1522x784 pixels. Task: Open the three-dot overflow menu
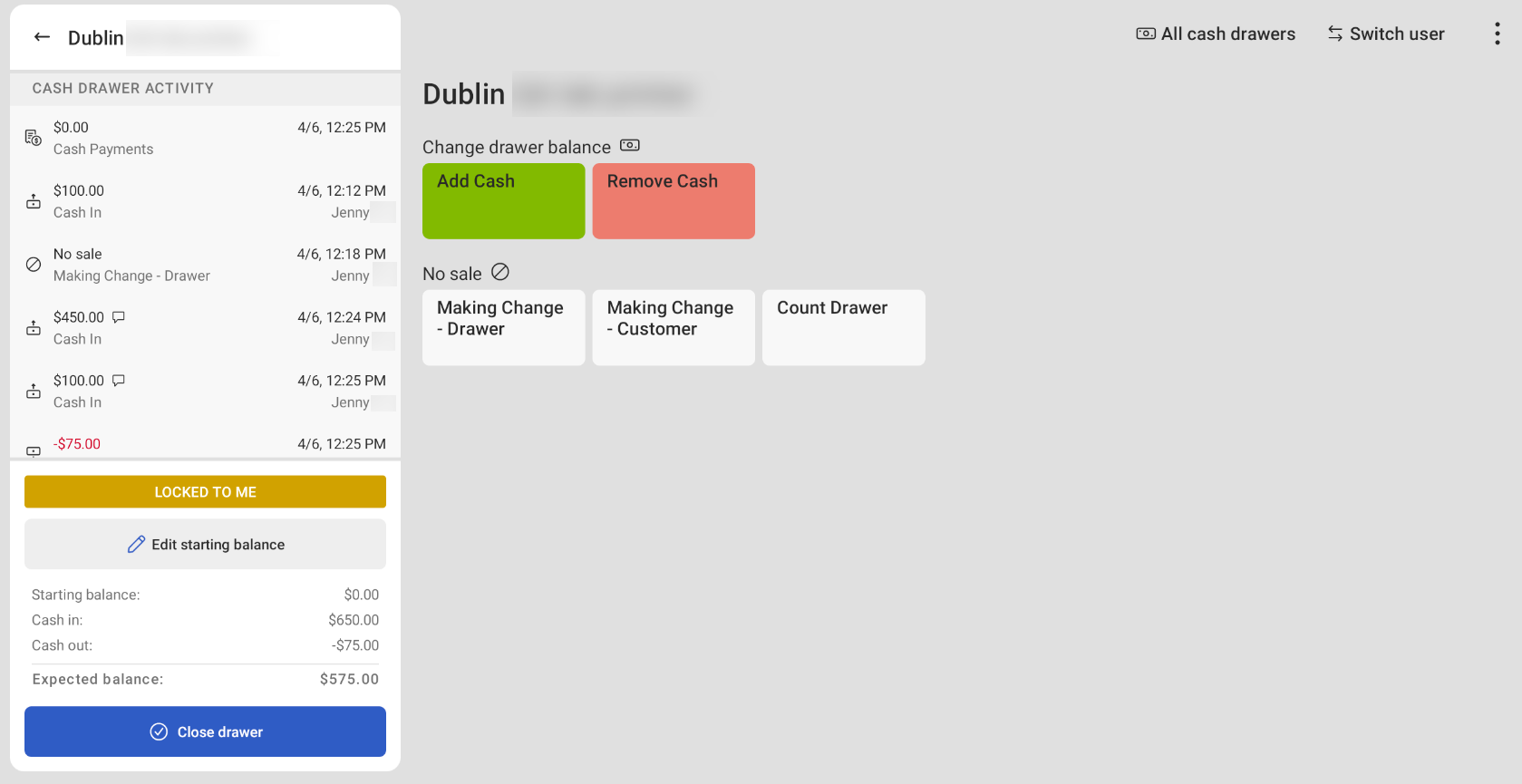1497,34
